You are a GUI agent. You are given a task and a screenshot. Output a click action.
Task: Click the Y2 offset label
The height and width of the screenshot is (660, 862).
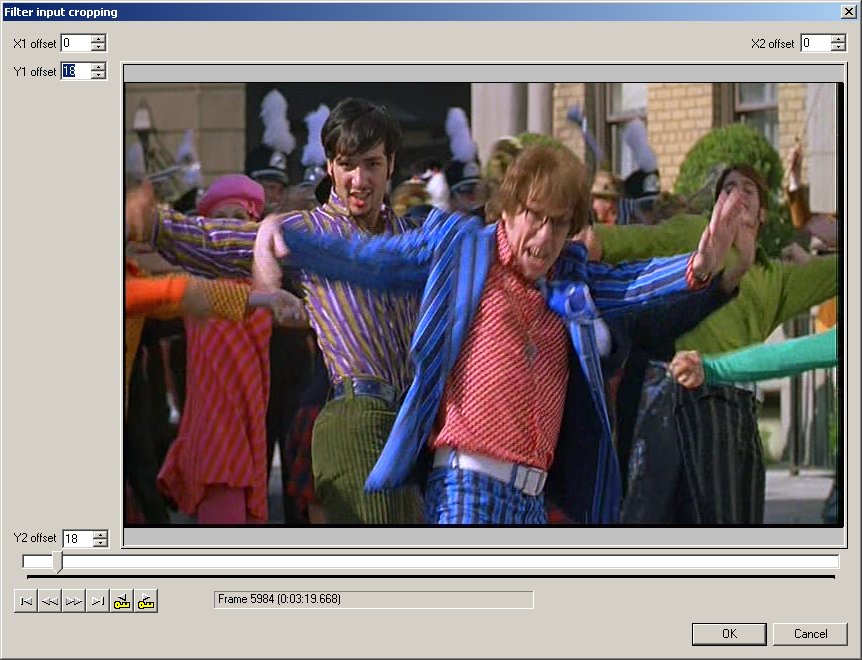tap(35, 538)
